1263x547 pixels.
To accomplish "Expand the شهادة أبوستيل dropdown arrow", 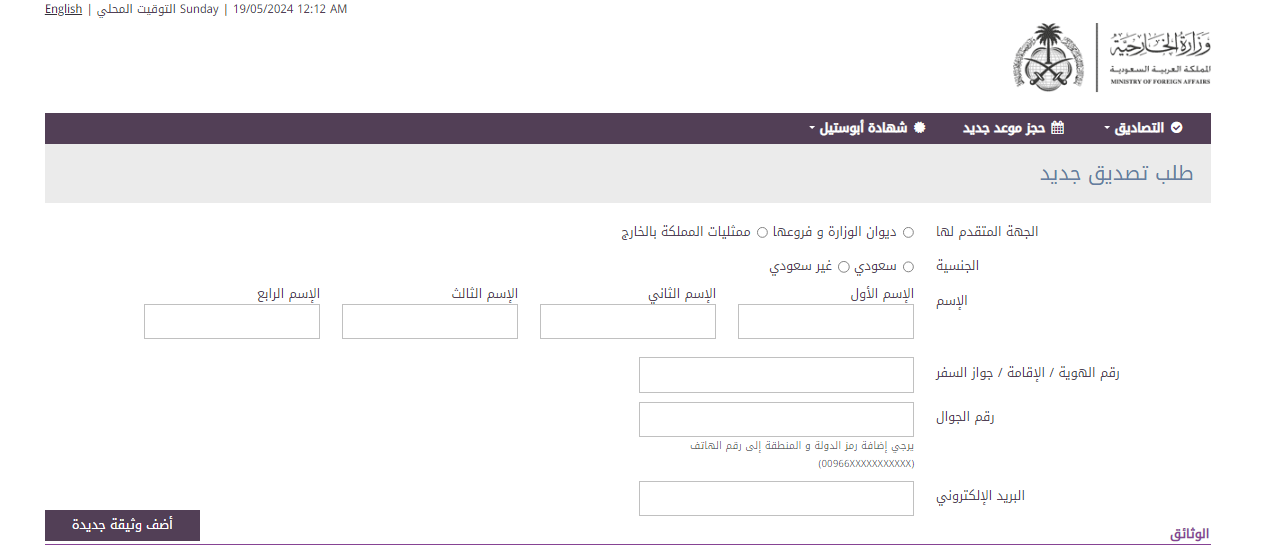I will tap(812, 129).
